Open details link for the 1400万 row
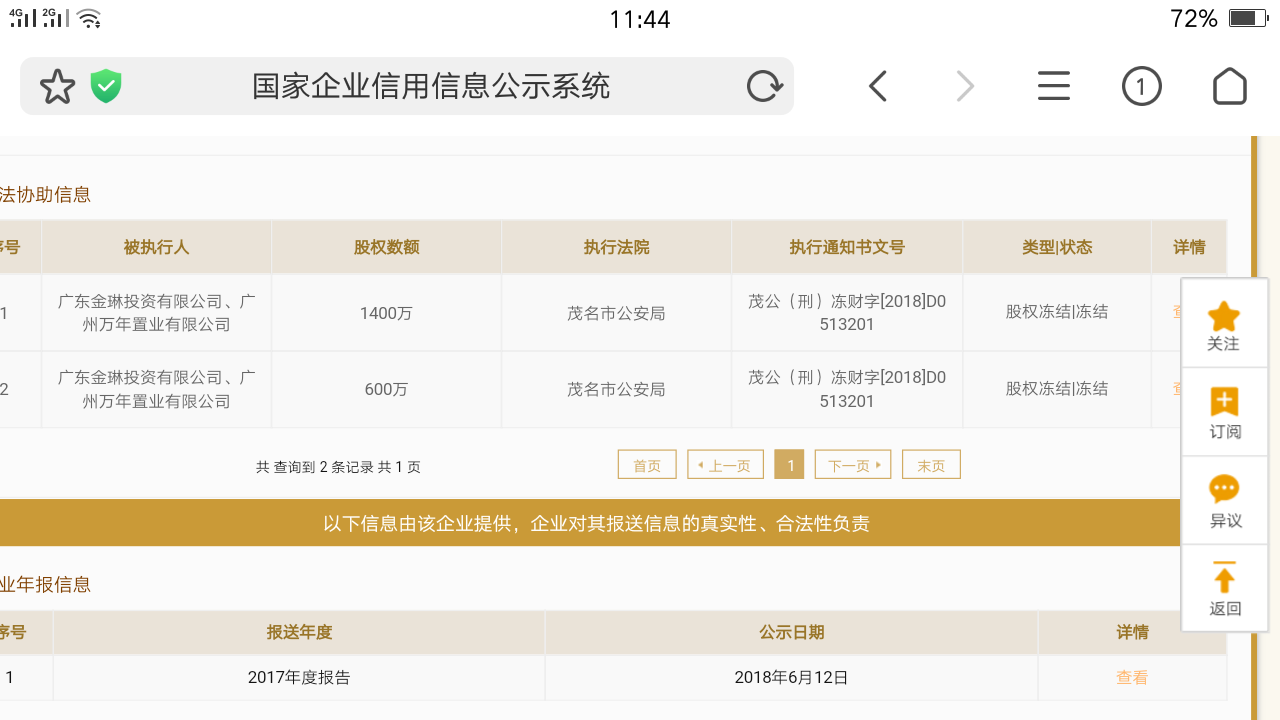This screenshot has height=720, width=1280. [x=1177, y=312]
